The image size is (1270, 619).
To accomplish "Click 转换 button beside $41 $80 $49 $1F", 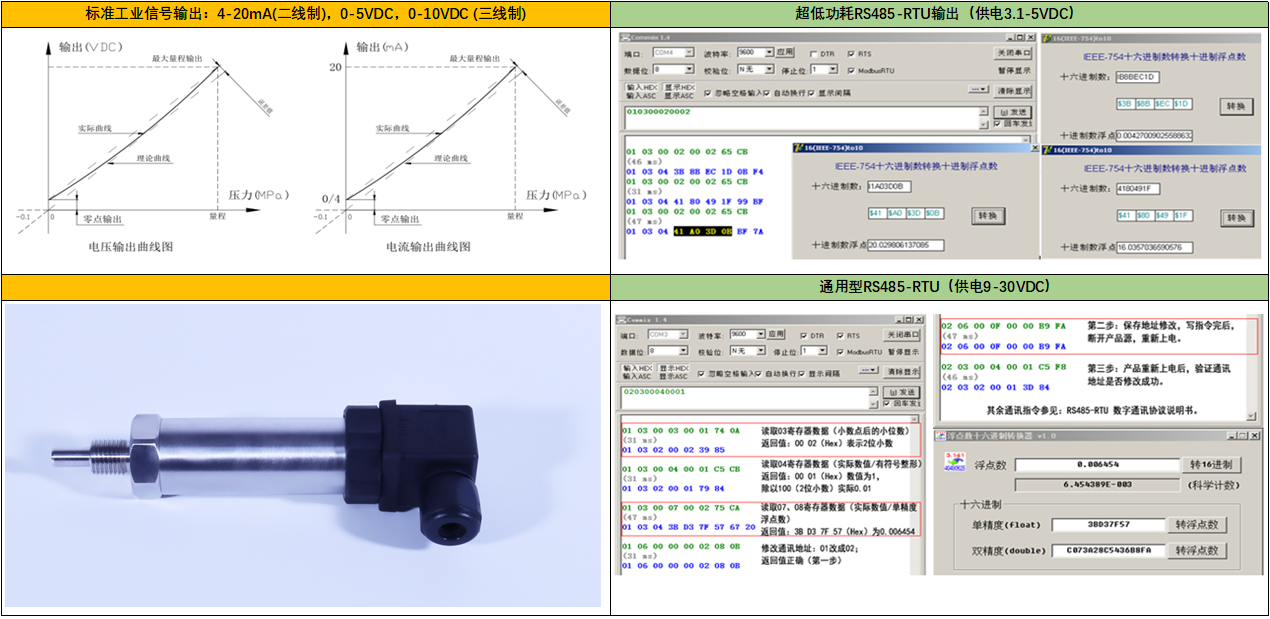I will pos(1236,217).
